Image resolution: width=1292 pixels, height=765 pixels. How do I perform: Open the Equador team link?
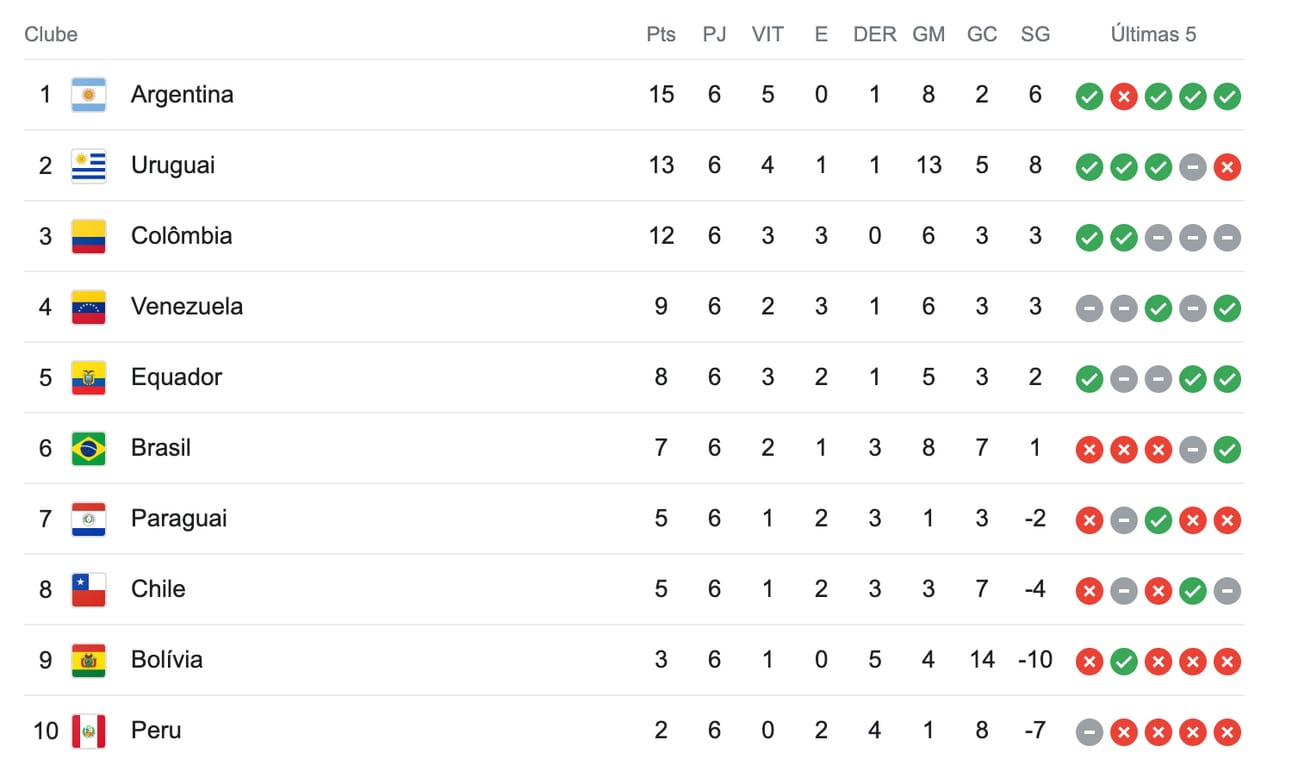176,377
